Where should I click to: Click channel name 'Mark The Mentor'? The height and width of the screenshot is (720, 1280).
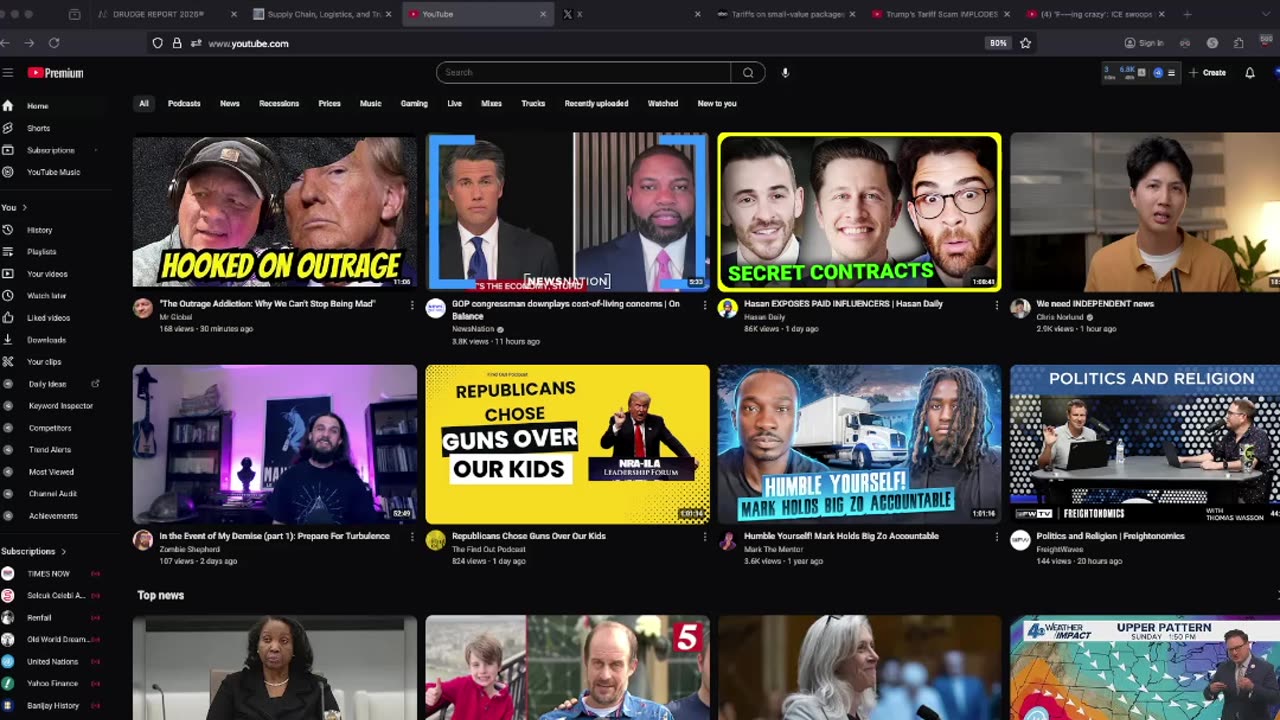coord(774,549)
